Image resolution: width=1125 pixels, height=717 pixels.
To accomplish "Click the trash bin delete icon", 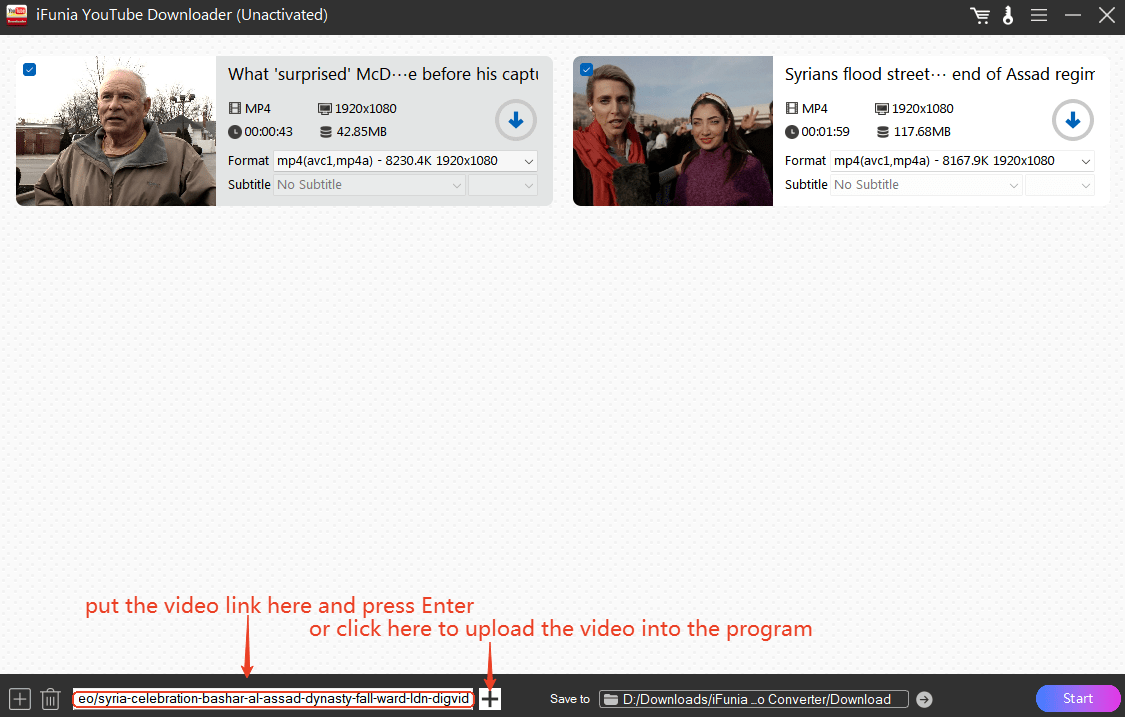I will point(50,699).
